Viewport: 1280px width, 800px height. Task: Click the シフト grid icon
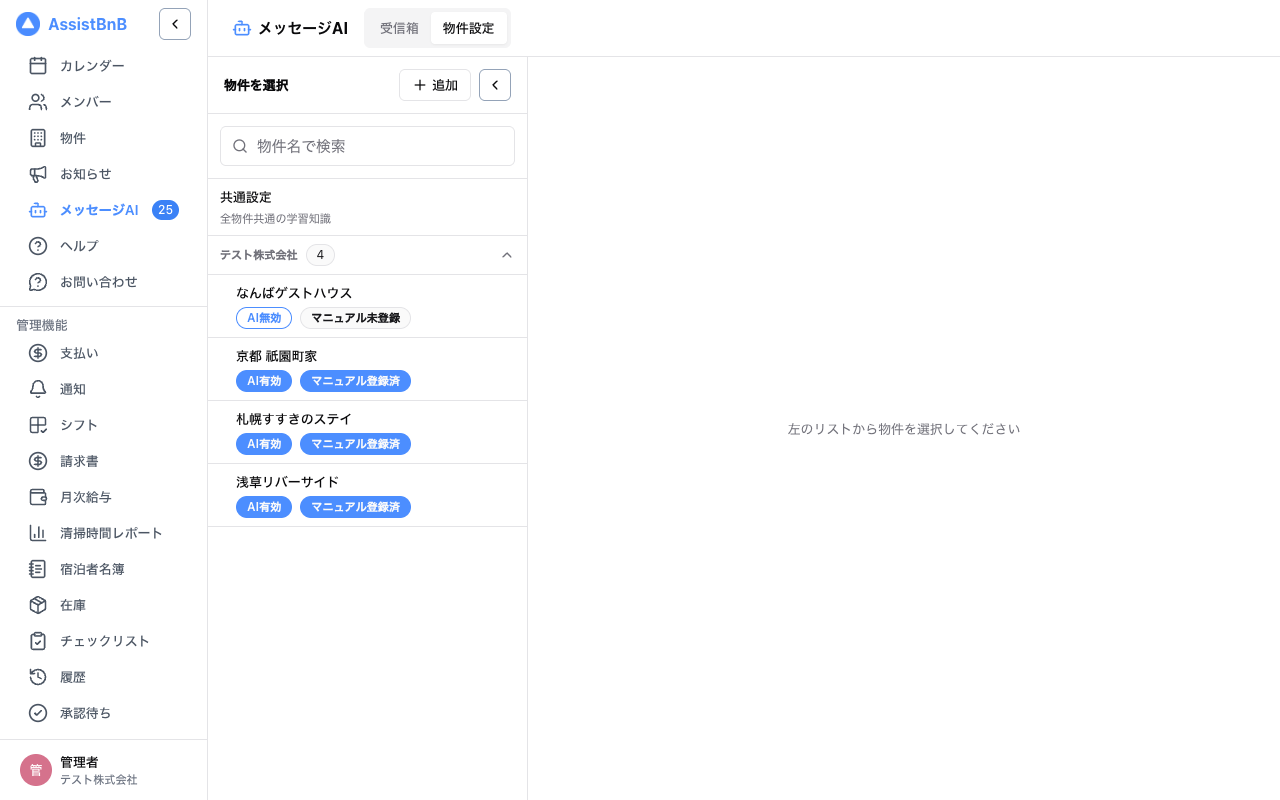point(38,425)
